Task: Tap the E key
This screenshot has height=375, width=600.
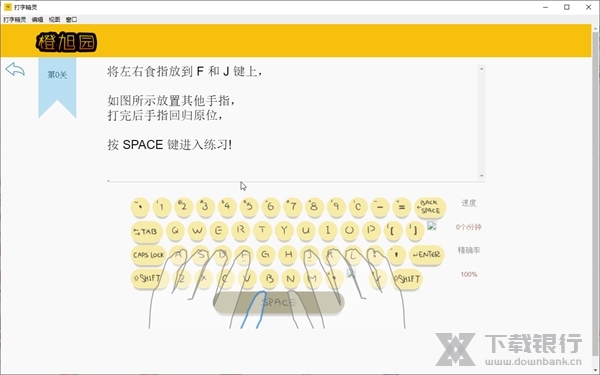Action: click(x=218, y=231)
